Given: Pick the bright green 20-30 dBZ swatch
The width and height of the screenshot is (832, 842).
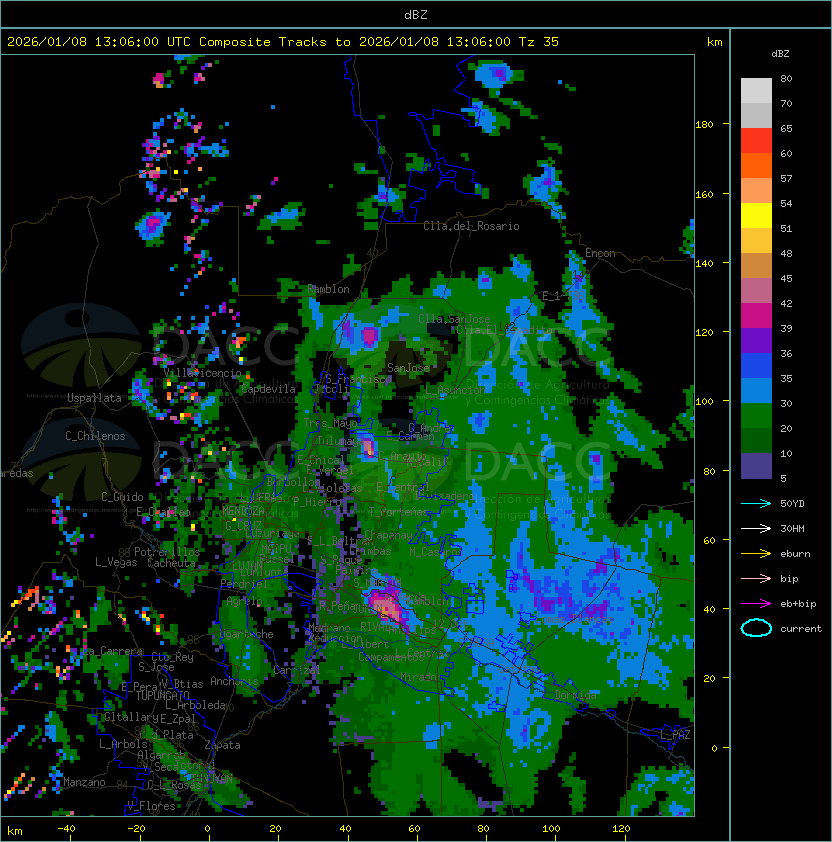Looking at the screenshot, I should coord(756,416).
